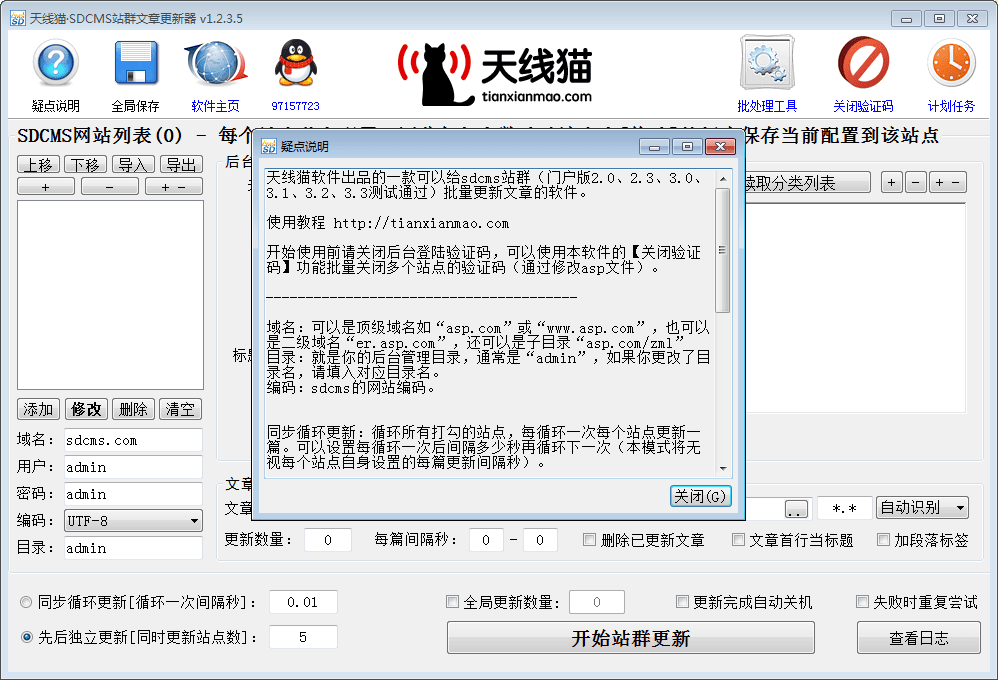Screen dimensions: 998x680
Task: Click 同时更新站点数 field showing 5
Action: [303, 637]
